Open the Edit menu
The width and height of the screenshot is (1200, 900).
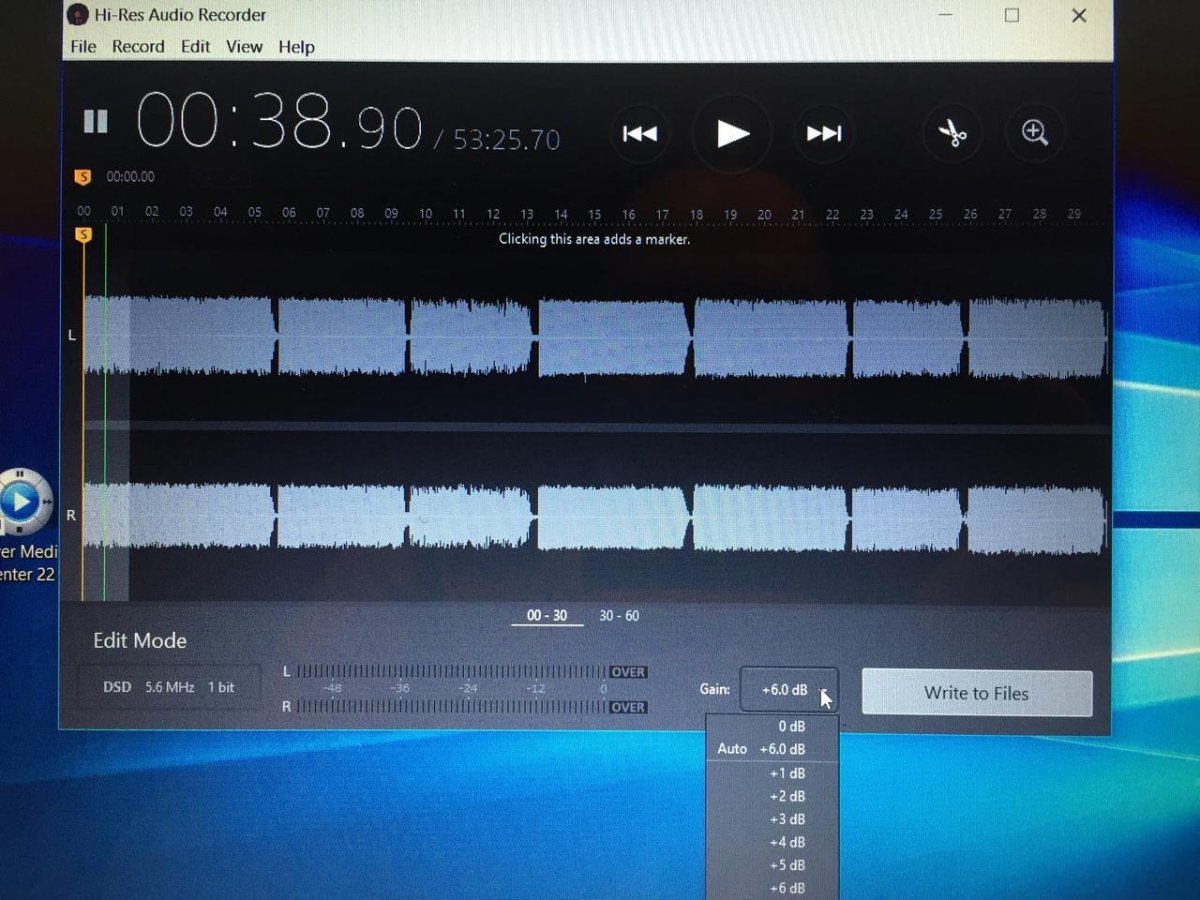click(x=195, y=47)
